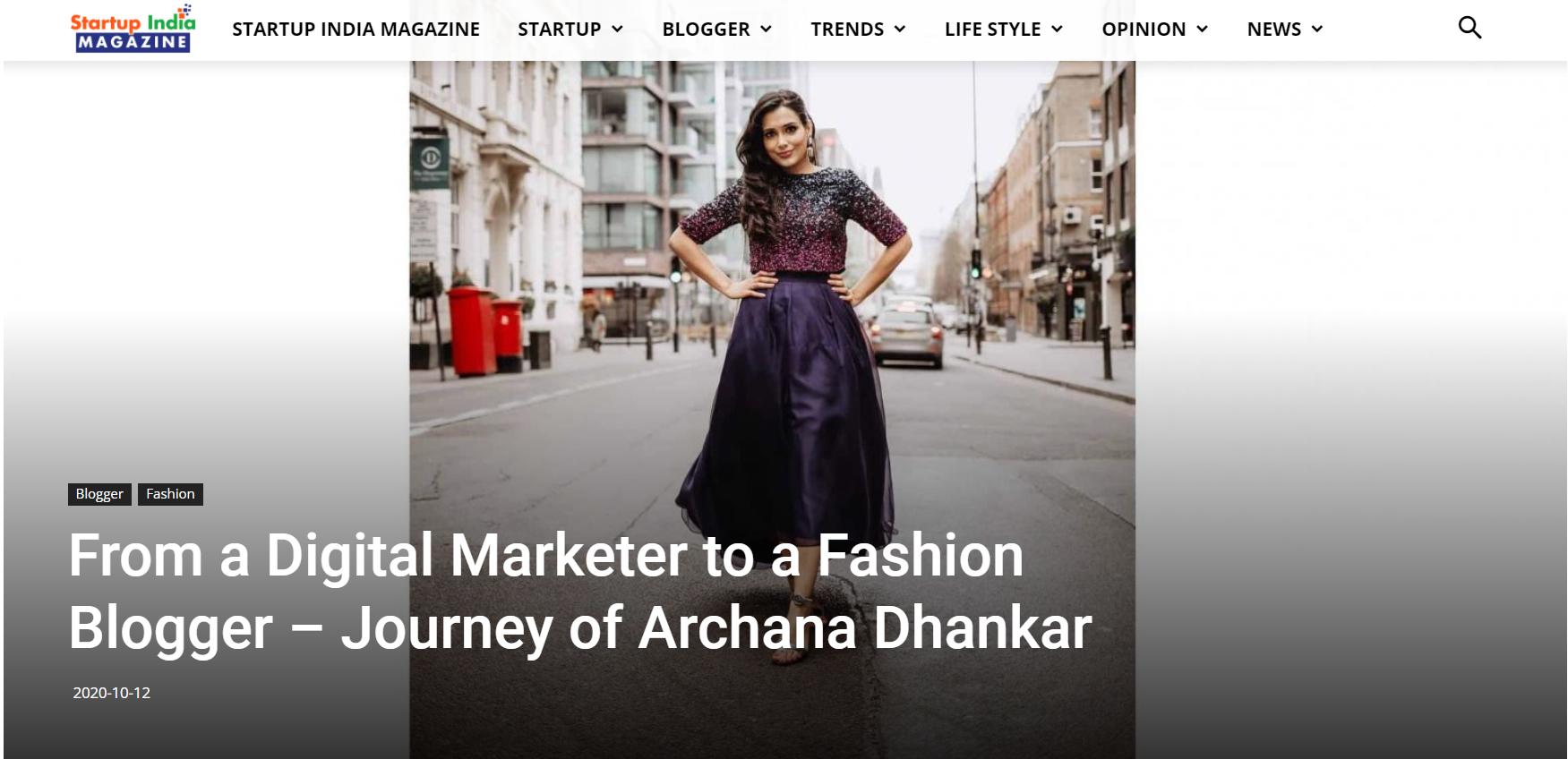Open the Archana Dhankar article headline

580,592
